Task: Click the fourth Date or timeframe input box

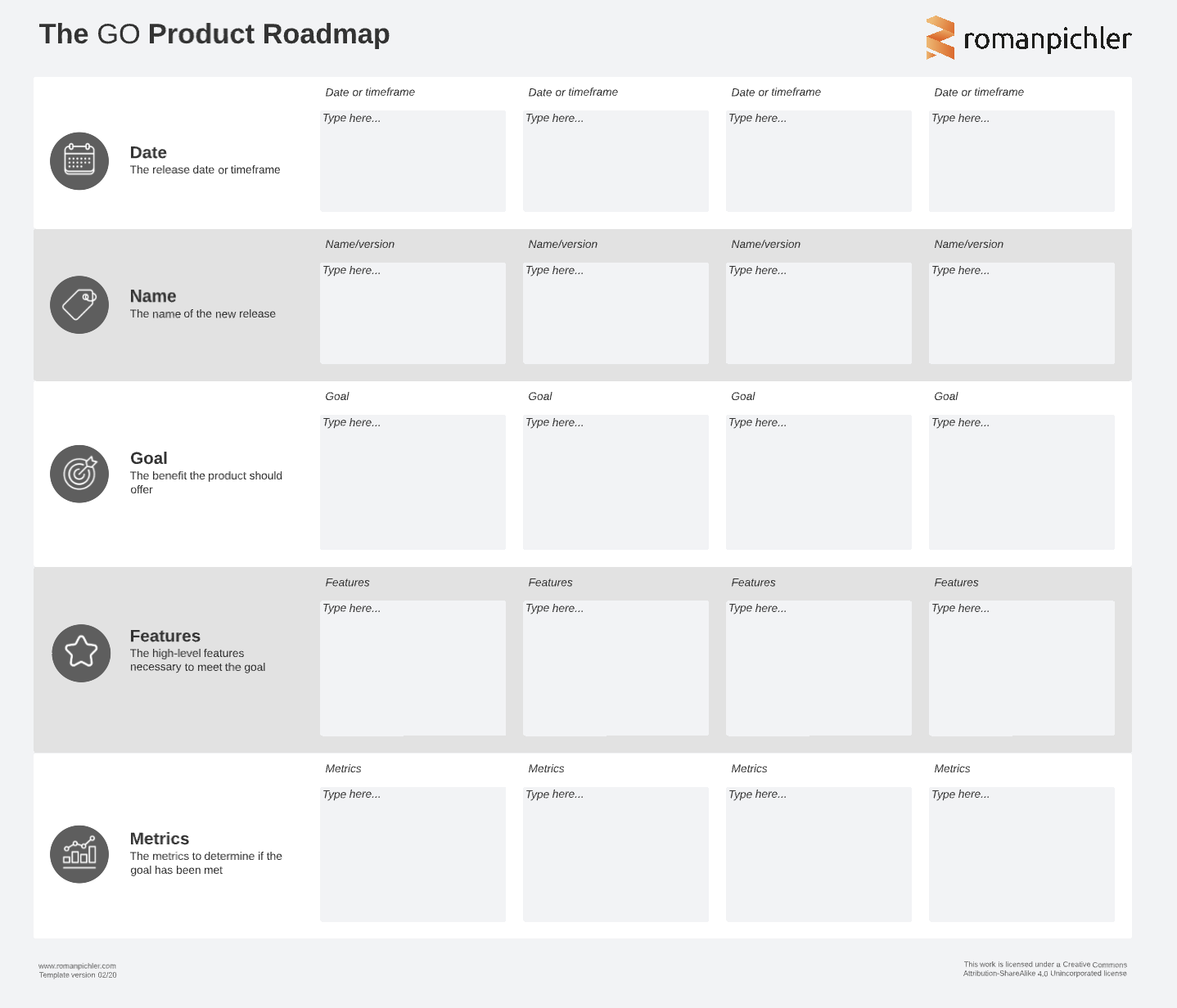Action: click(x=1021, y=161)
